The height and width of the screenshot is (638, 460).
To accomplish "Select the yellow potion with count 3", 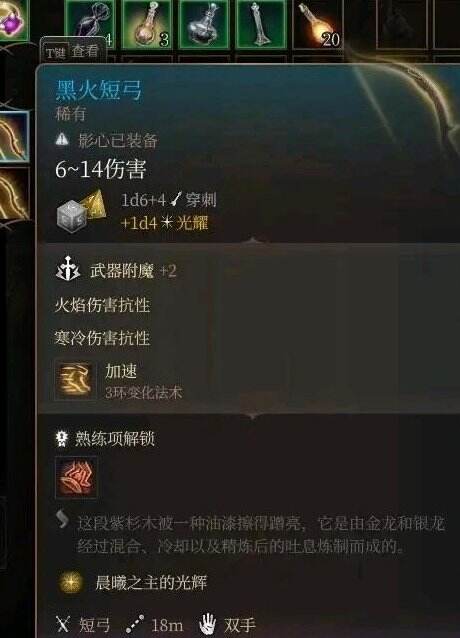I will [147, 24].
